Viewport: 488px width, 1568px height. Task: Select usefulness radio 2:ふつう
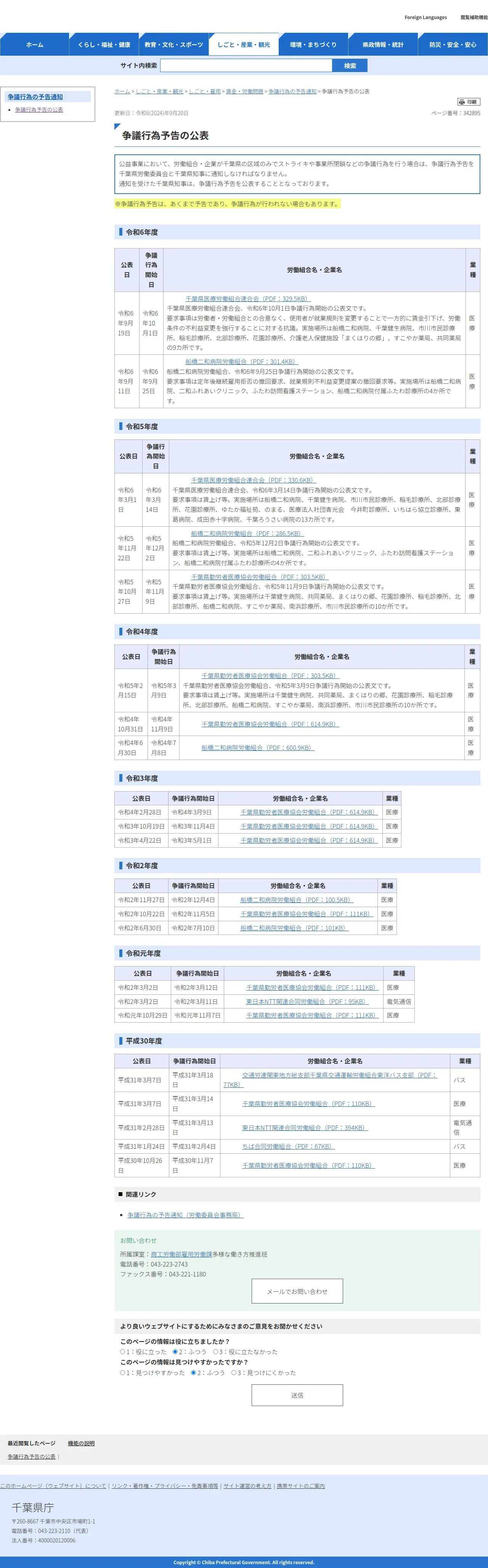point(175,1351)
